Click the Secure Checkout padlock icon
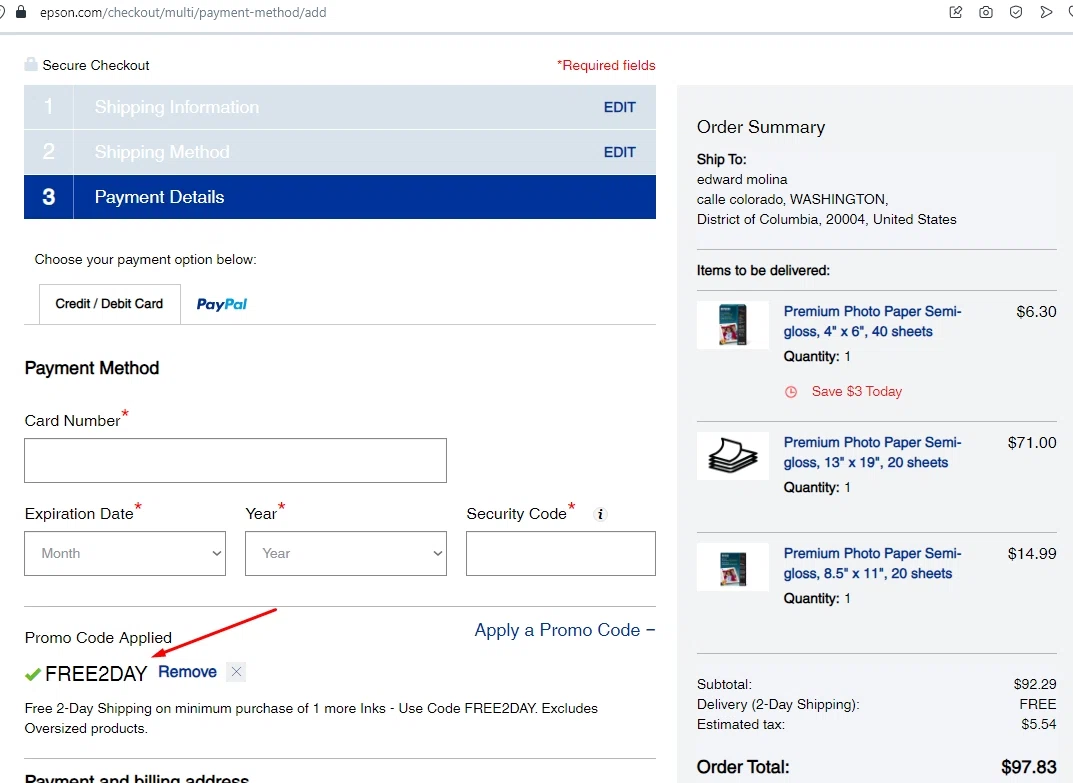Image resolution: width=1073 pixels, height=783 pixels. click(31, 64)
